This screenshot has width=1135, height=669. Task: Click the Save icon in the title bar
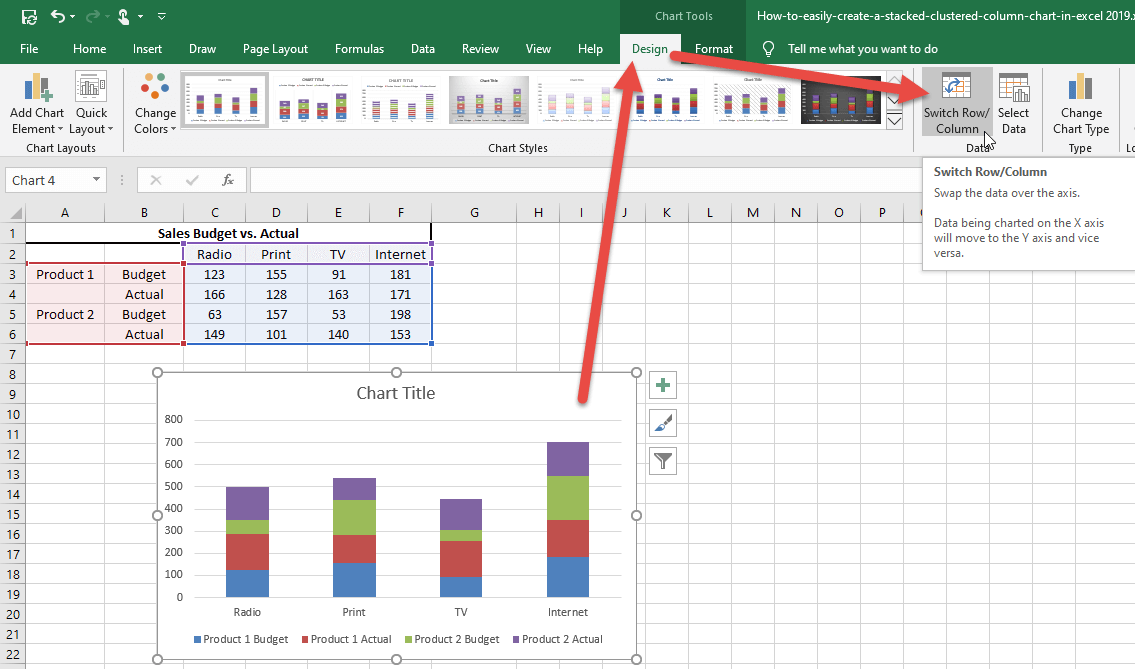[29, 16]
